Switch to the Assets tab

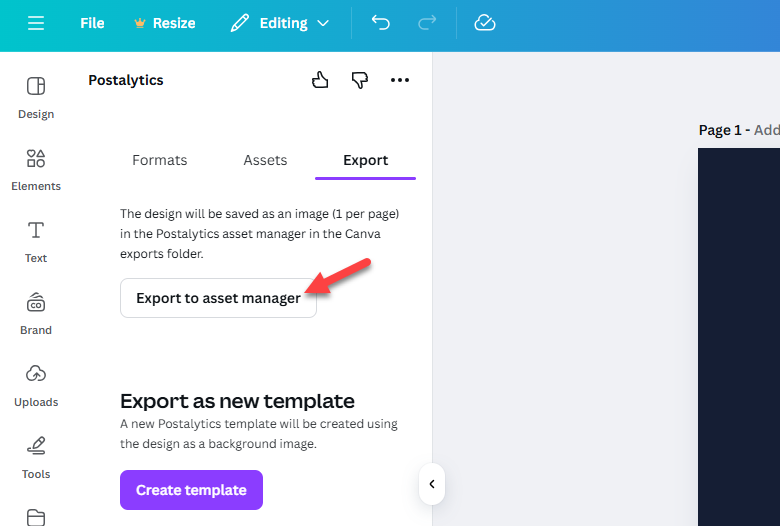pos(265,160)
